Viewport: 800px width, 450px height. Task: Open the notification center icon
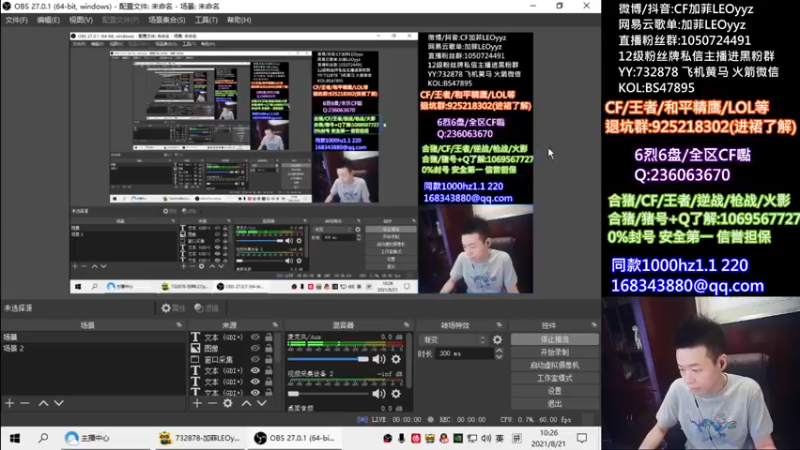tap(582, 438)
